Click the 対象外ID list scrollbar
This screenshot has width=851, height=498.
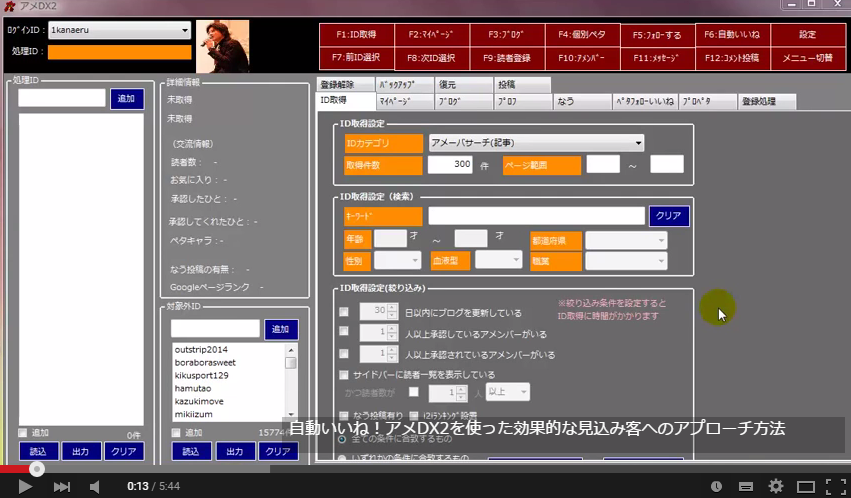[x=291, y=381]
